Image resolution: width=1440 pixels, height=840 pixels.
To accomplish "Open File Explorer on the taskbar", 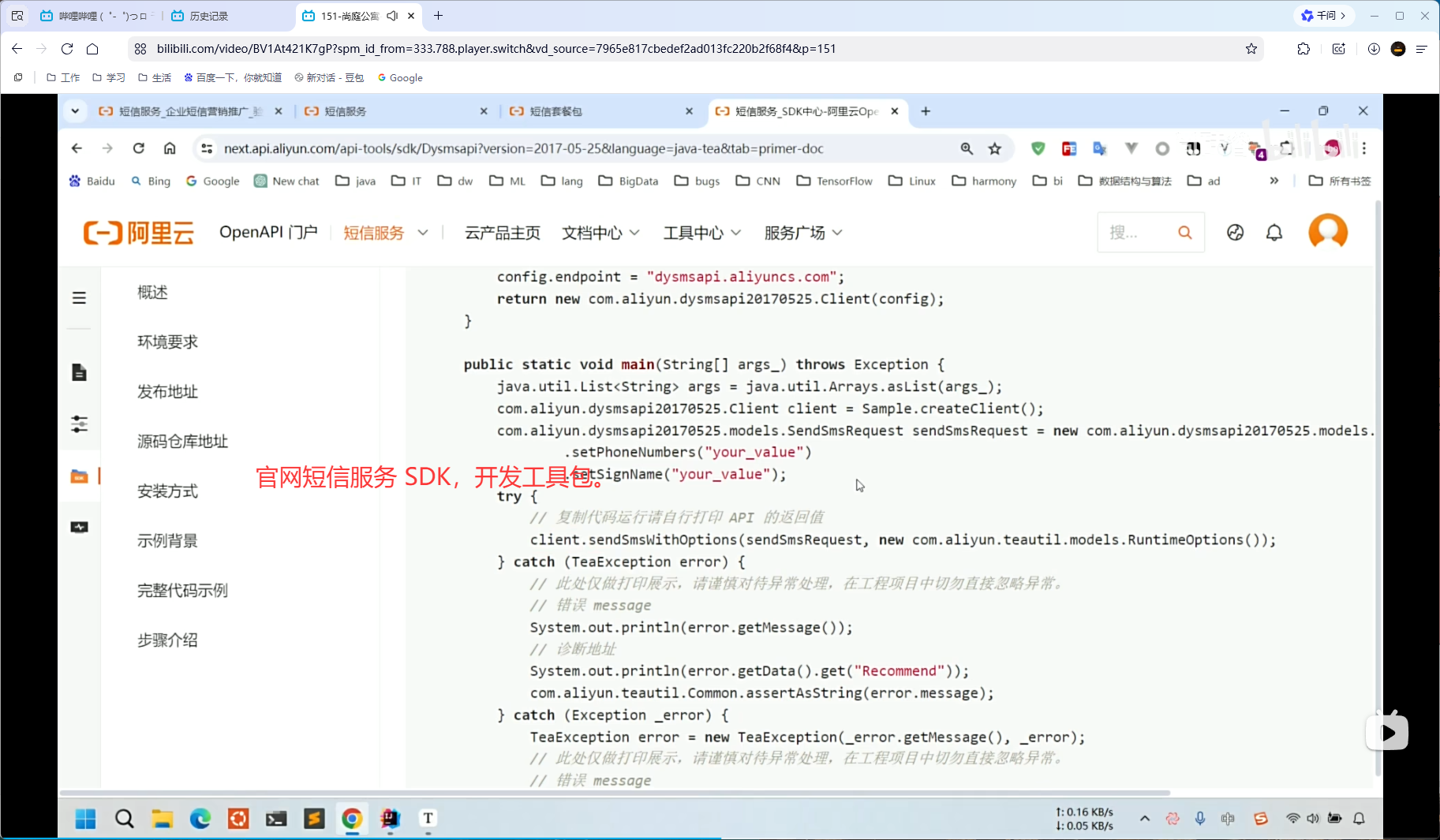I will pyautogui.click(x=162, y=819).
